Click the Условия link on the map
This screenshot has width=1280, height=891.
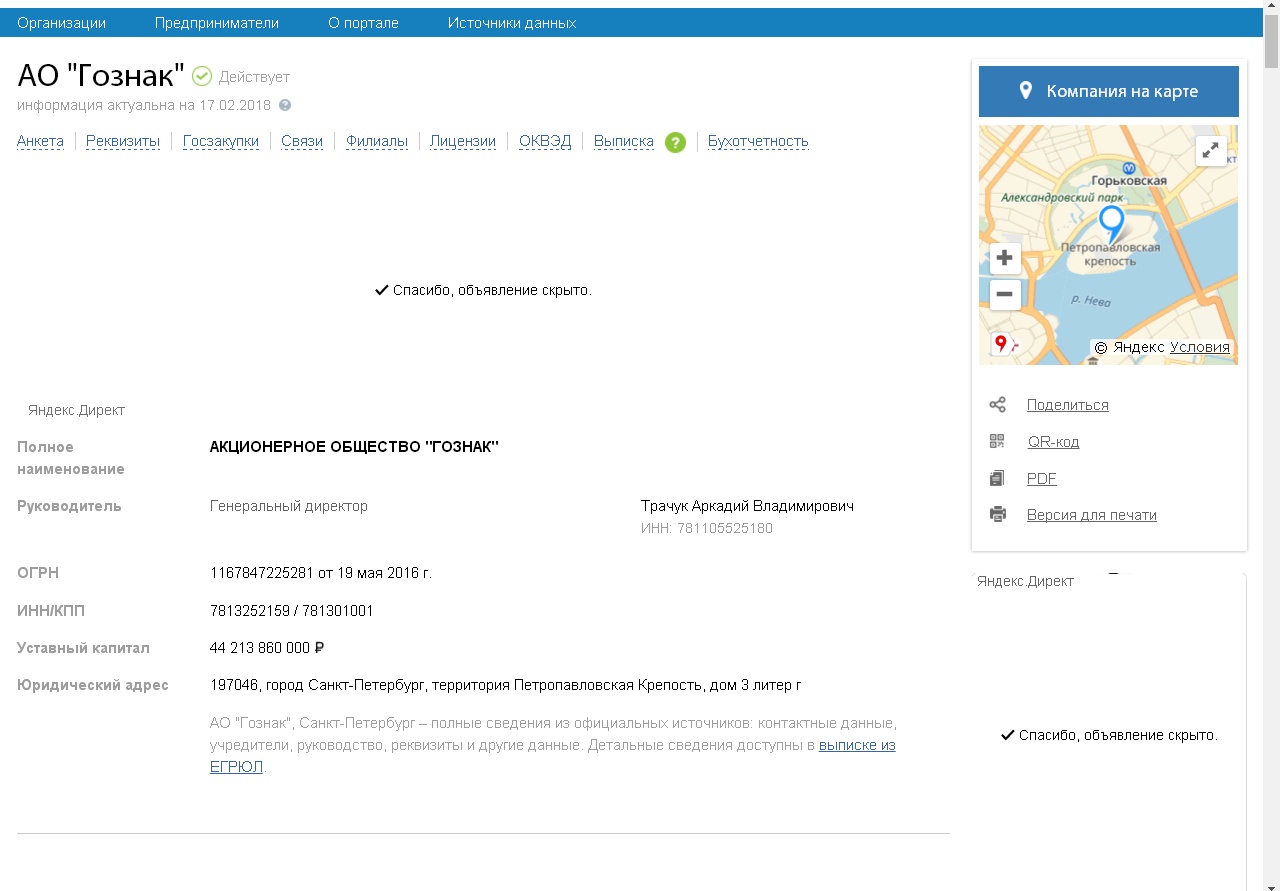point(1200,347)
